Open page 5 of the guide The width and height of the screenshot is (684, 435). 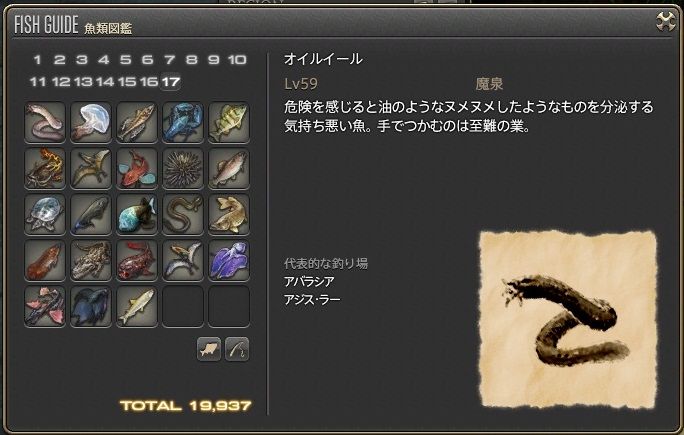pyautogui.click(x=126, y=60)
